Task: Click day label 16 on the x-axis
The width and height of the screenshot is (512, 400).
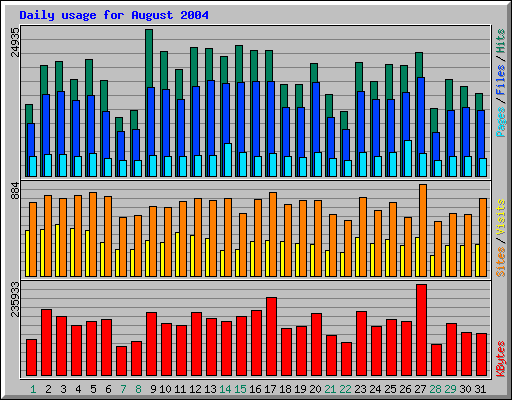Action: 255,389
